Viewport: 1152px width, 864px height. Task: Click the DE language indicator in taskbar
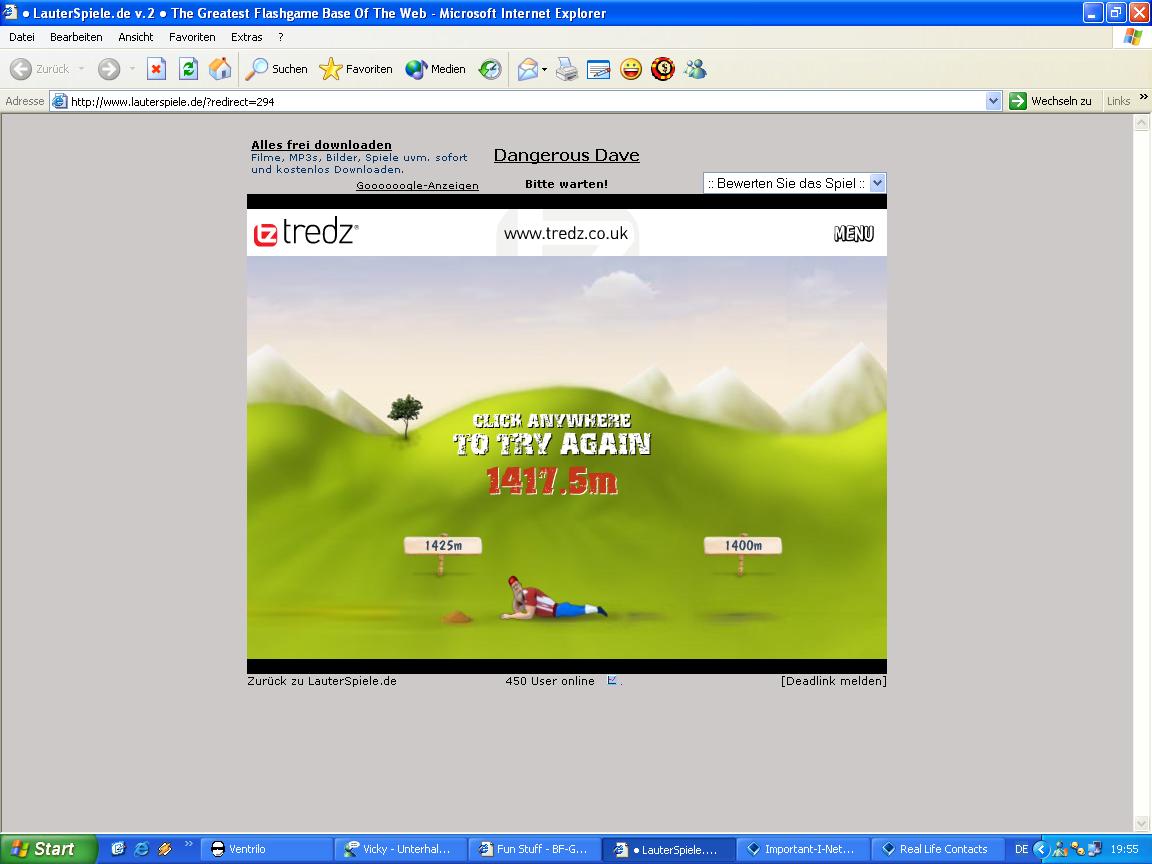click(1021, 849)
